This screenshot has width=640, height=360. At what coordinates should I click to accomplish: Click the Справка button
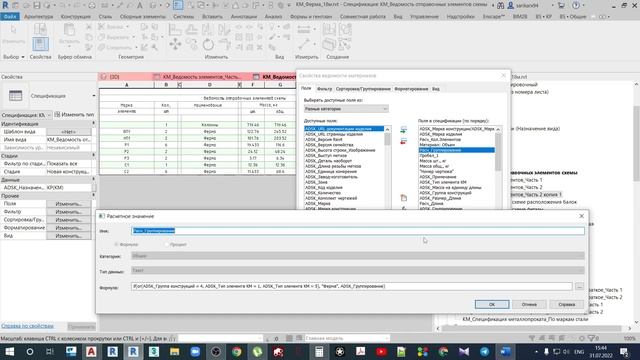coord(567,304)
